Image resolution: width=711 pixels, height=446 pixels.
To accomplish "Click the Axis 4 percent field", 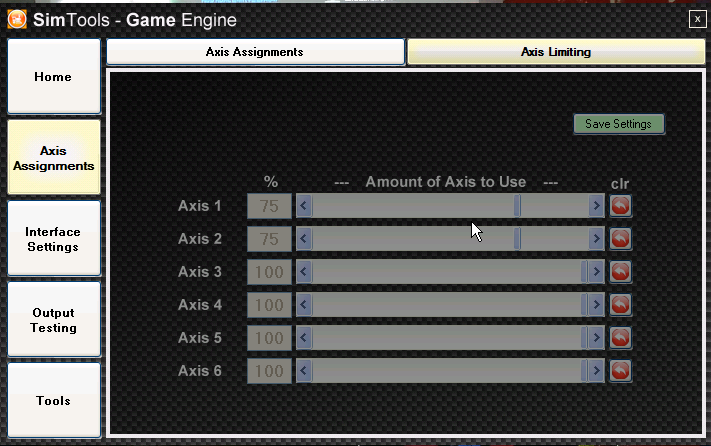I will (x=269, y=305).
